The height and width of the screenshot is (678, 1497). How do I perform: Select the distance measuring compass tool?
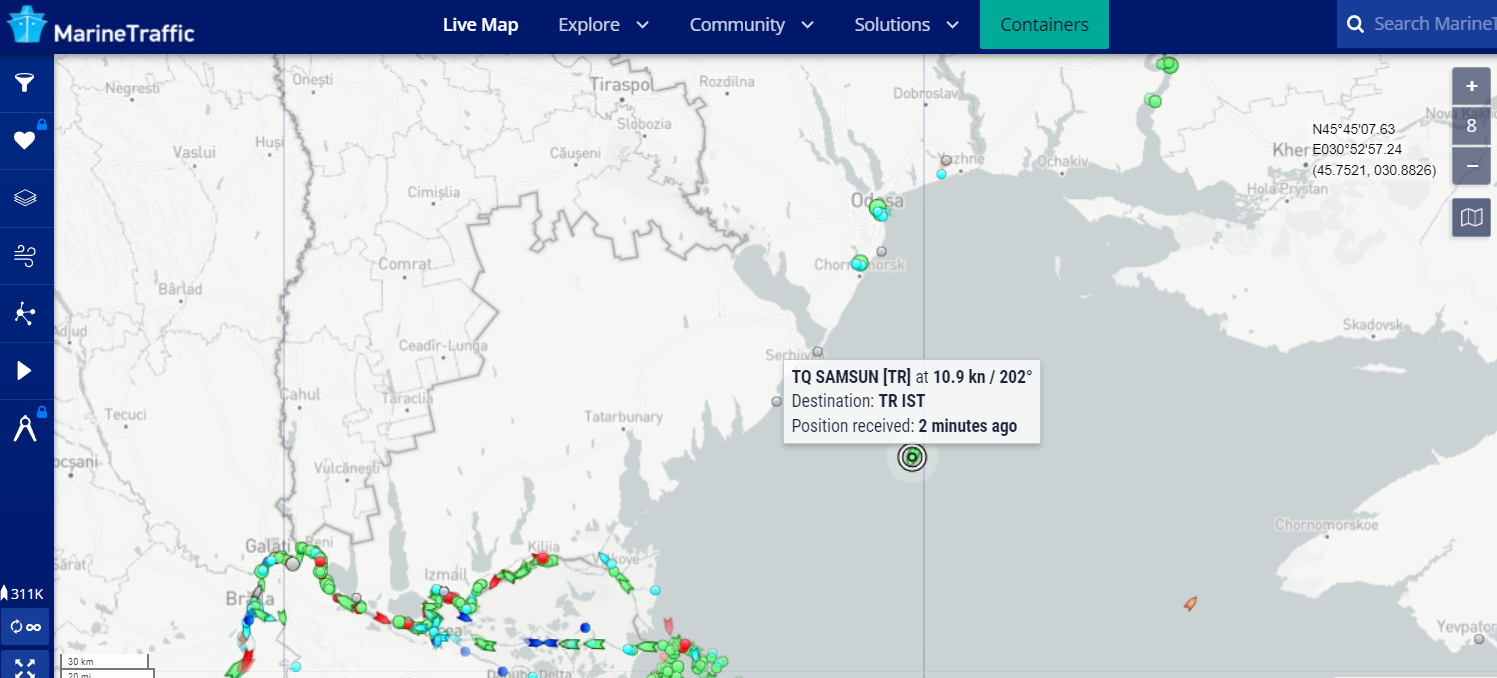pos(25,429)
